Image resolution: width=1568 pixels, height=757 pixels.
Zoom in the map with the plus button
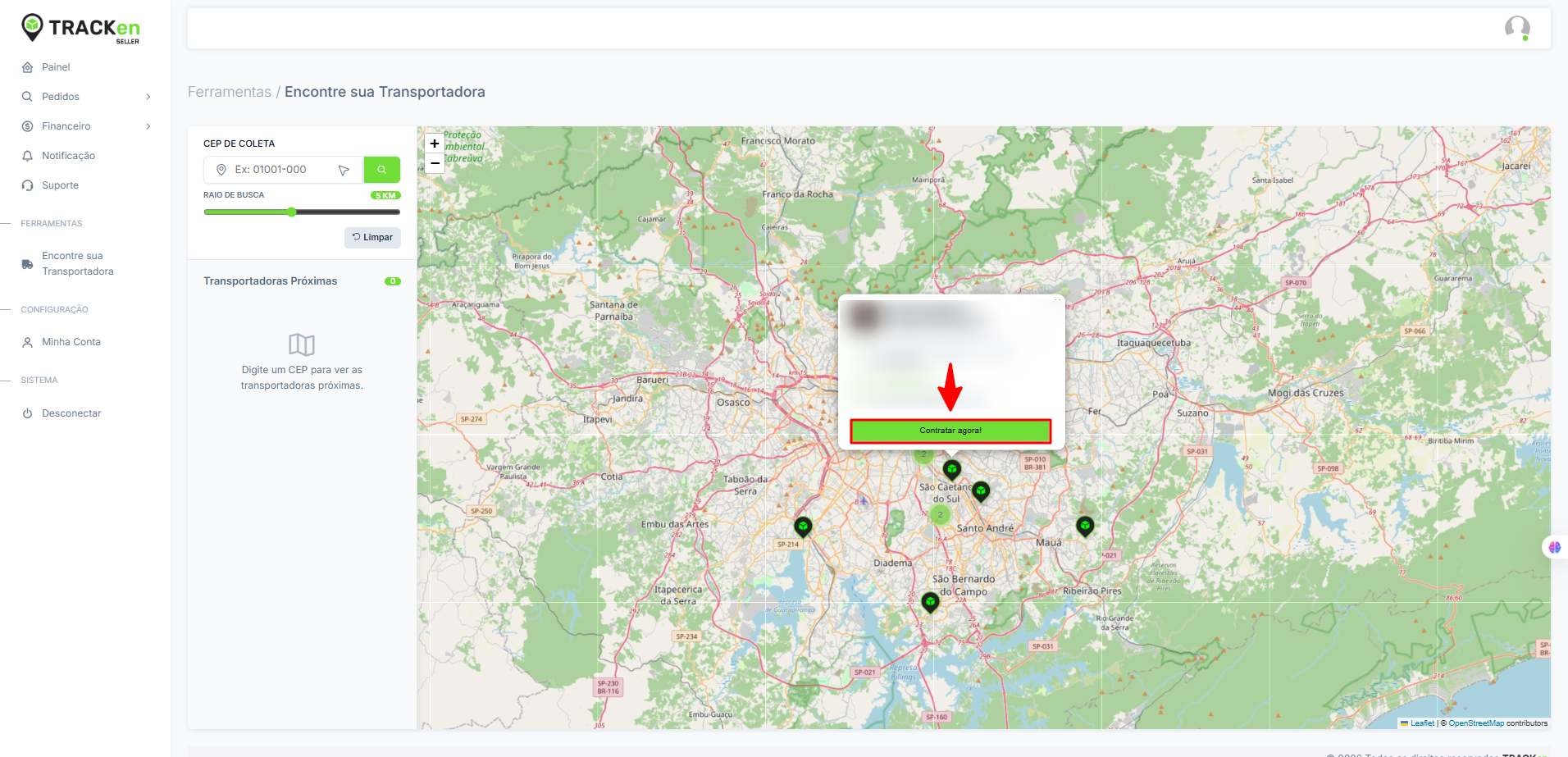(435, 144)
